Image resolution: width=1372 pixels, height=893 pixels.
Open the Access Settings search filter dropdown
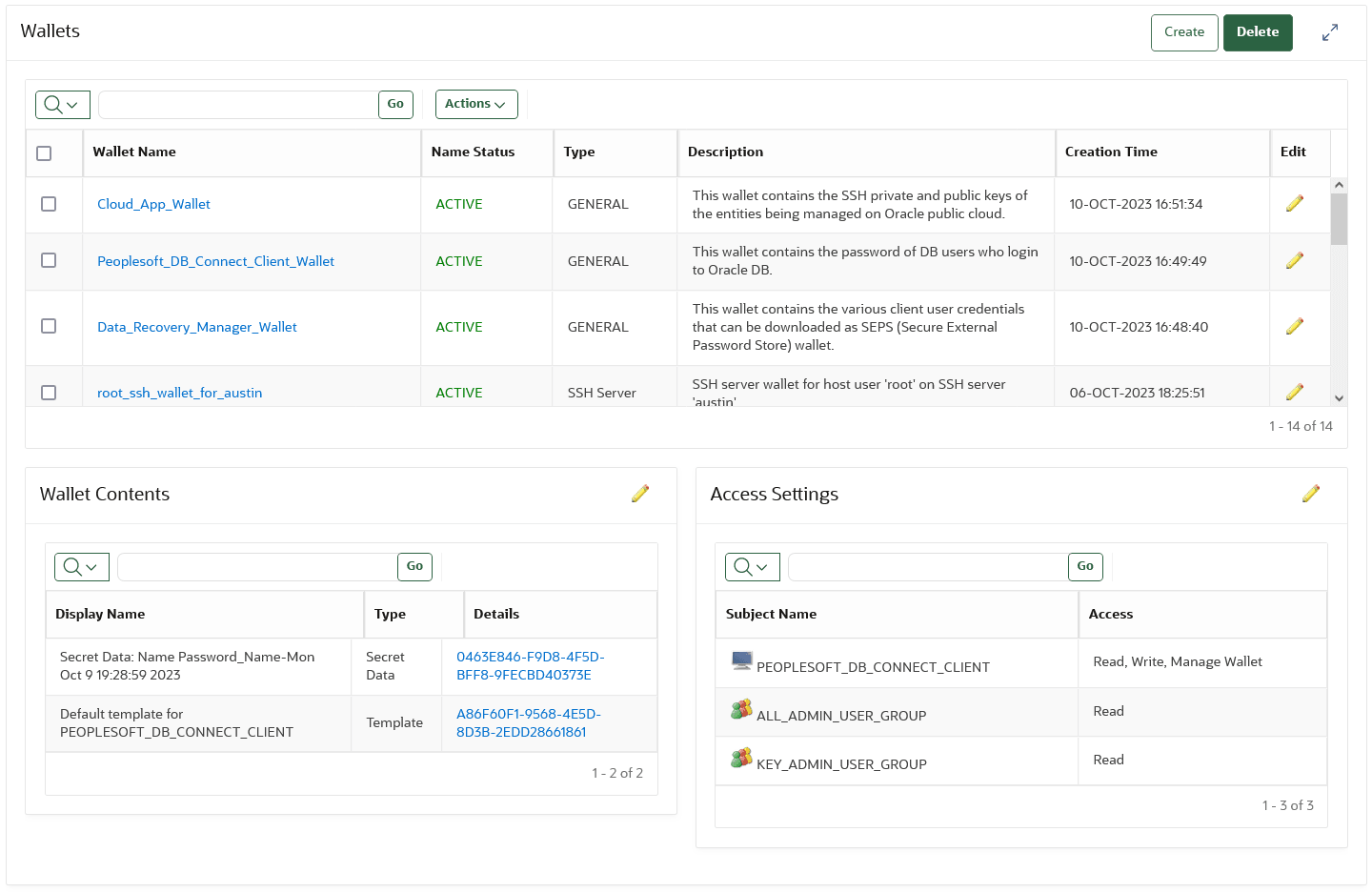coord(752,566)
